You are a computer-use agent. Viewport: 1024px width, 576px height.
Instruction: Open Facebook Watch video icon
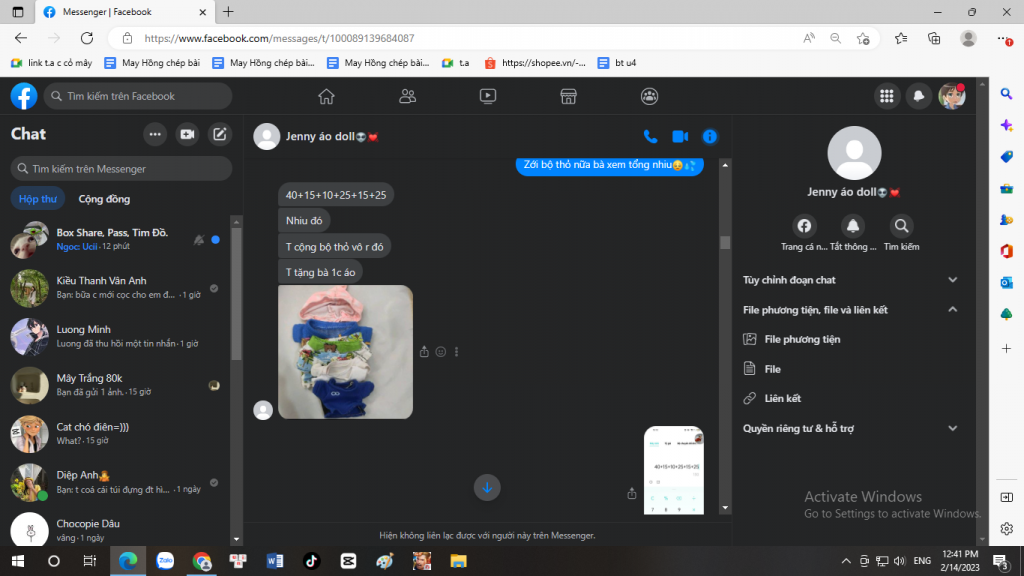(488, 96)
